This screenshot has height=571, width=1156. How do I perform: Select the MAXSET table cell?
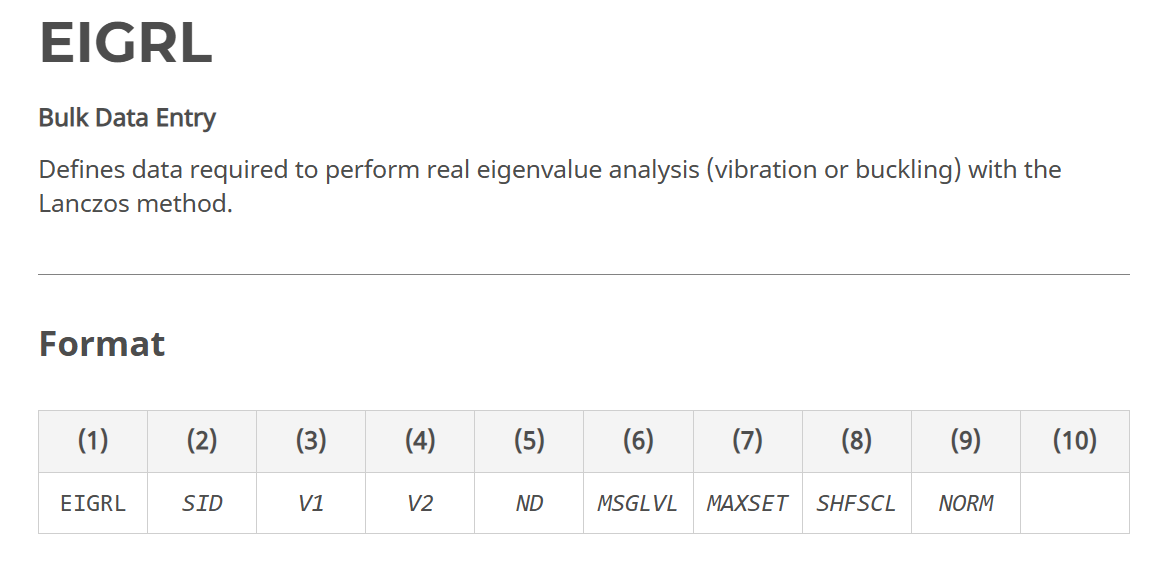(x=748, y=503)
